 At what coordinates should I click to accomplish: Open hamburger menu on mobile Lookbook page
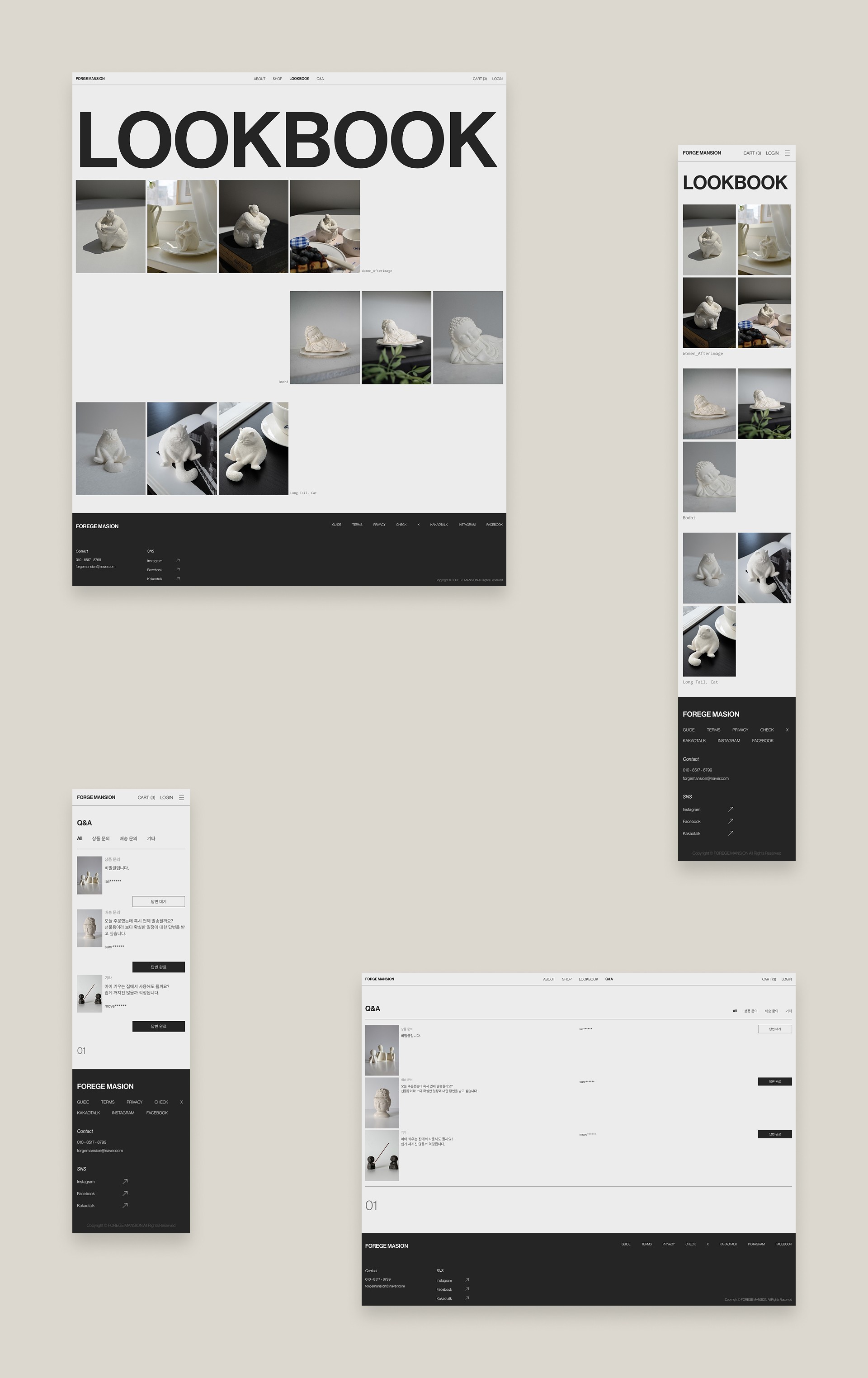pyautogui.click(x=788, y=153)
